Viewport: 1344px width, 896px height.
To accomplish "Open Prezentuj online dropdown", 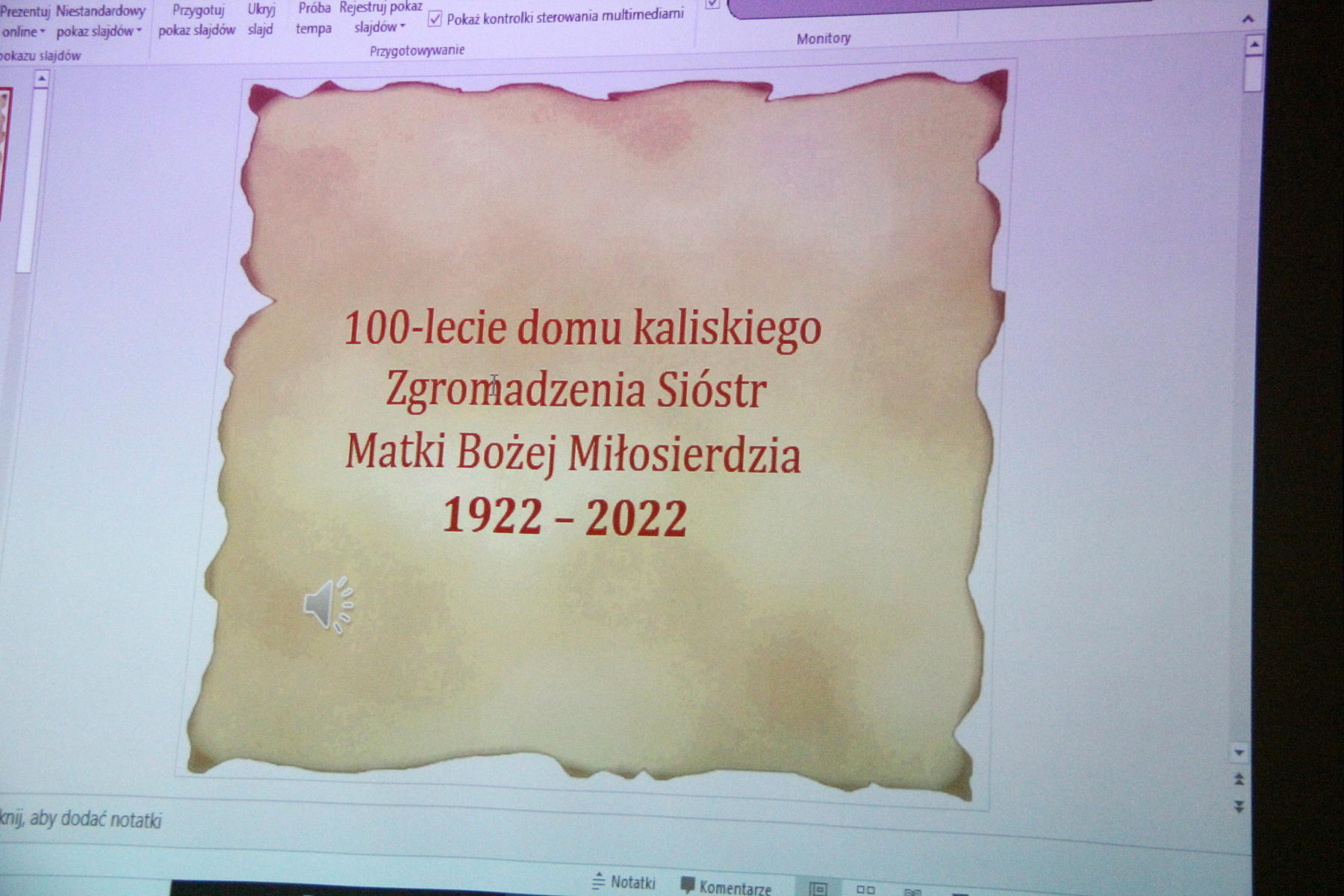I will (24, 21).
